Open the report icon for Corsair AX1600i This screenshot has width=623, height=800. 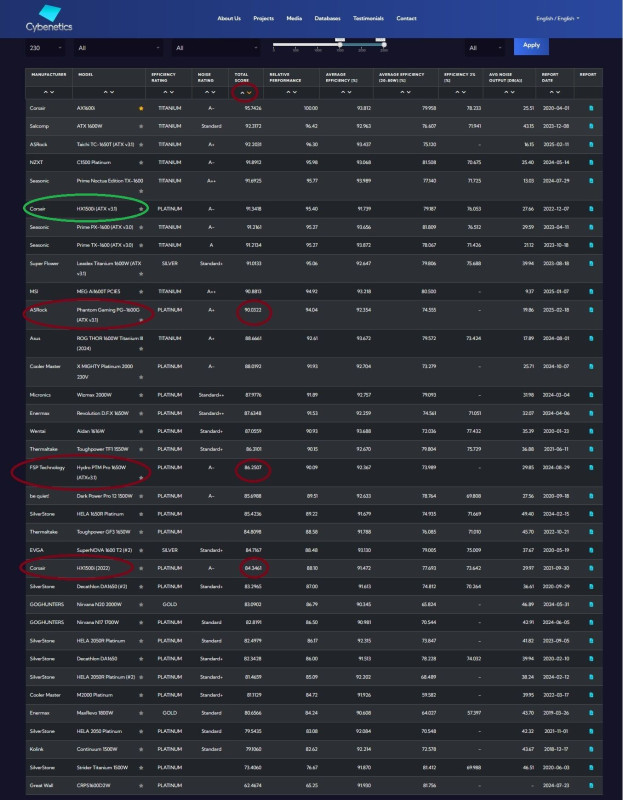[591, 108]
